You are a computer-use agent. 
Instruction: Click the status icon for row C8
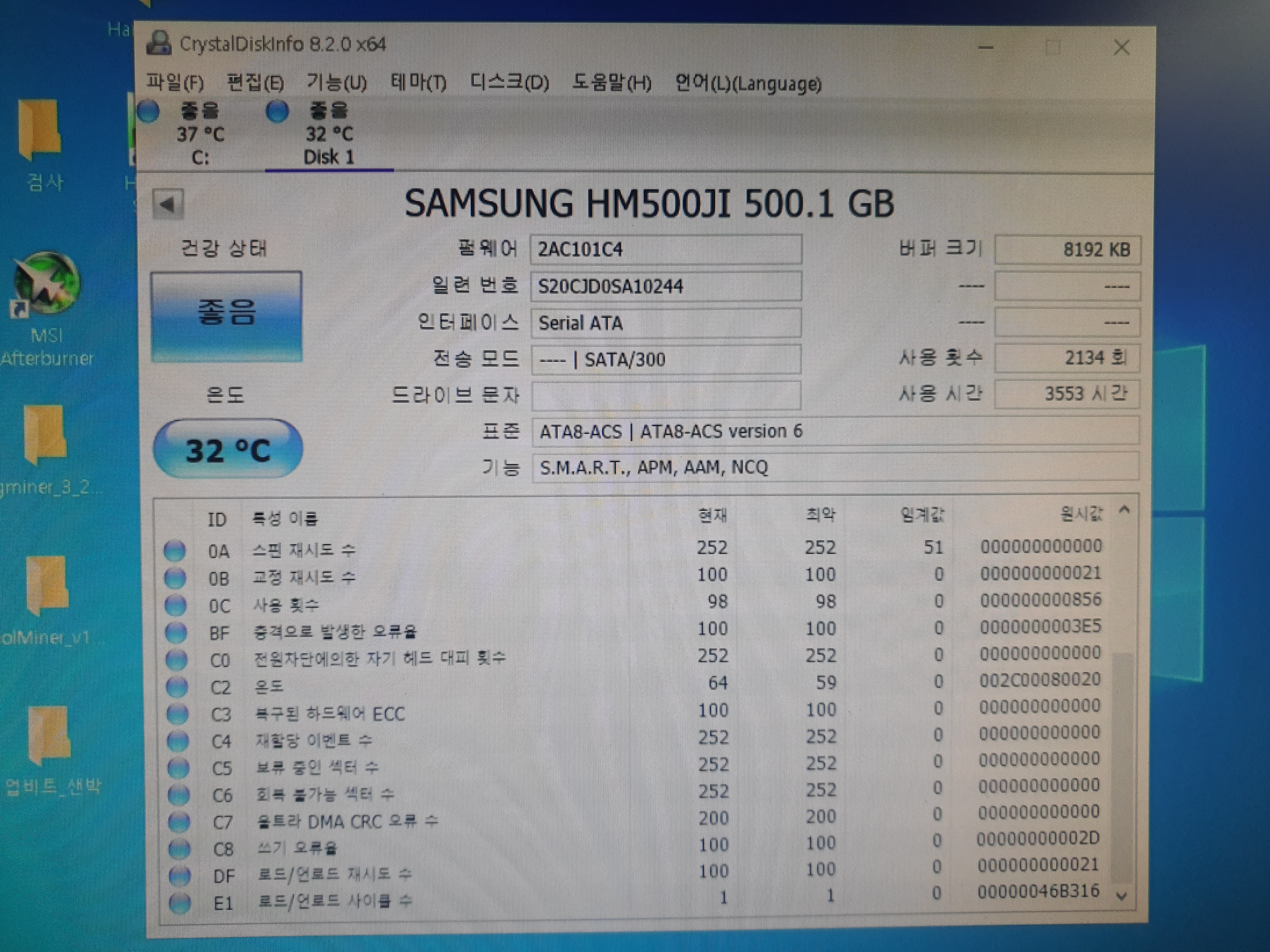[x=180, y=849]
